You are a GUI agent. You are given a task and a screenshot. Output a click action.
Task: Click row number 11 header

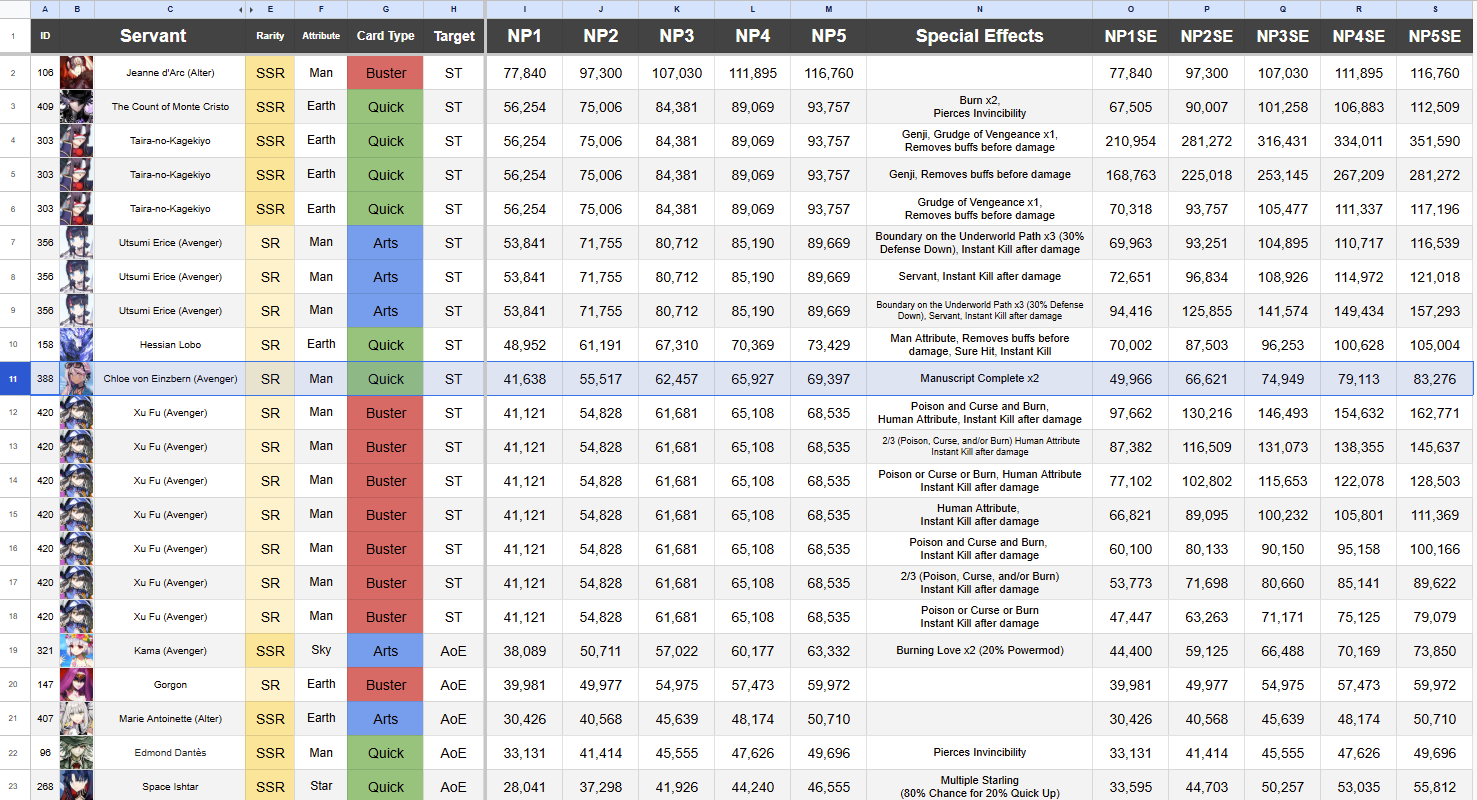click(x=15, y=379)
